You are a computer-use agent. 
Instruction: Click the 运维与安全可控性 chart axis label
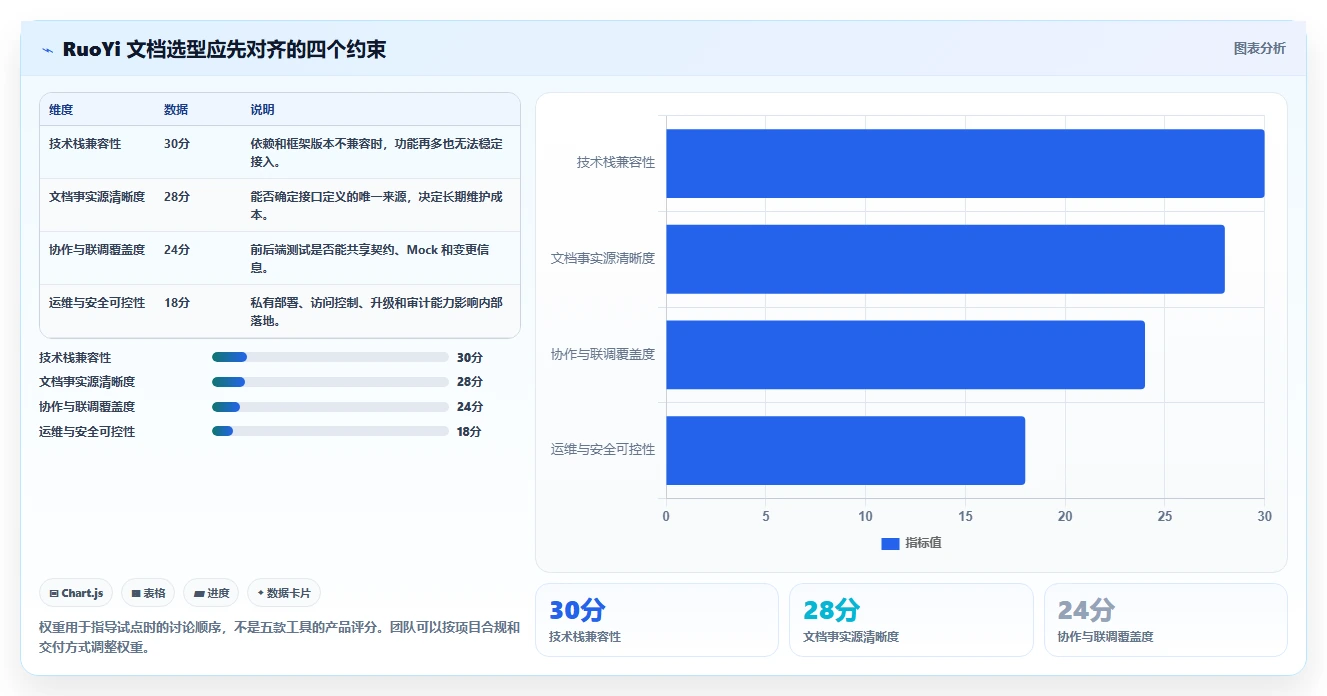[603, 450]
